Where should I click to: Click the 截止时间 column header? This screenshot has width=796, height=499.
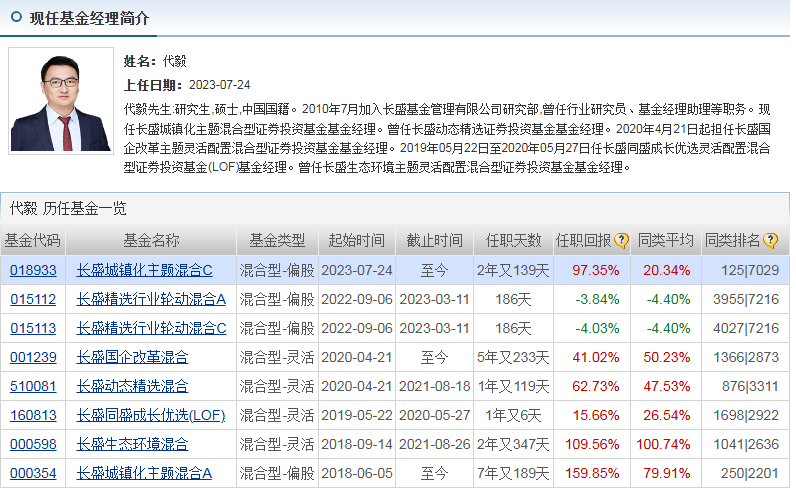(x=435, y=241)
